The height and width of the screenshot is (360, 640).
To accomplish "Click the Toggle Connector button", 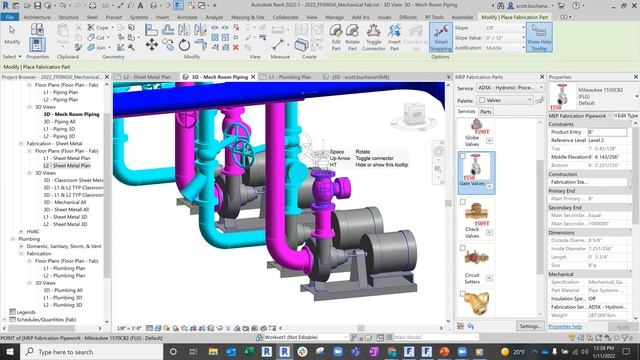I will [373, 37].
